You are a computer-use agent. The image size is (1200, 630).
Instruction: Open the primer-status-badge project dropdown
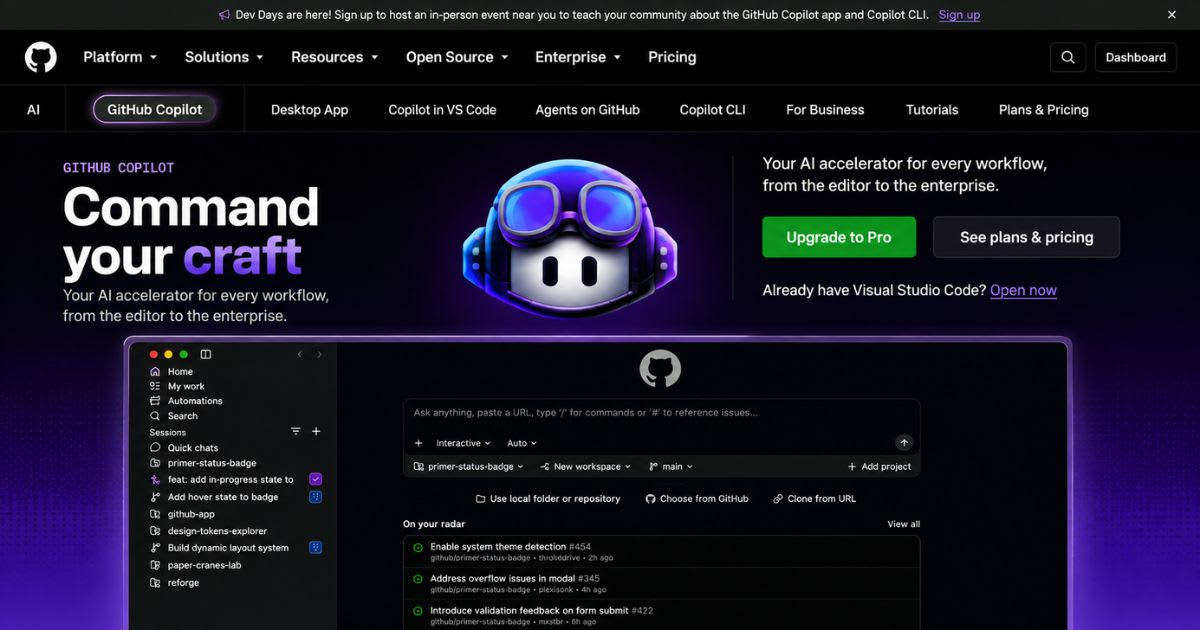[x=468, y=466]
